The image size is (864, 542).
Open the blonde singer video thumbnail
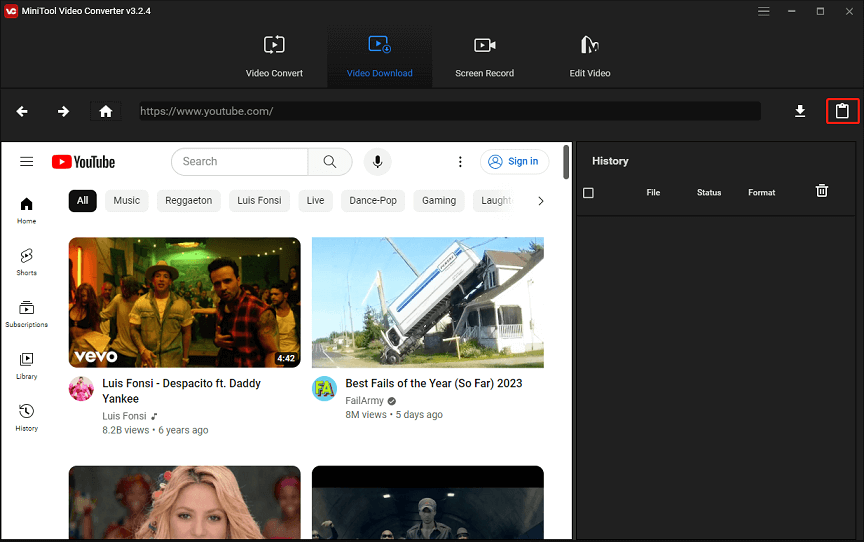tap(185, 502)
